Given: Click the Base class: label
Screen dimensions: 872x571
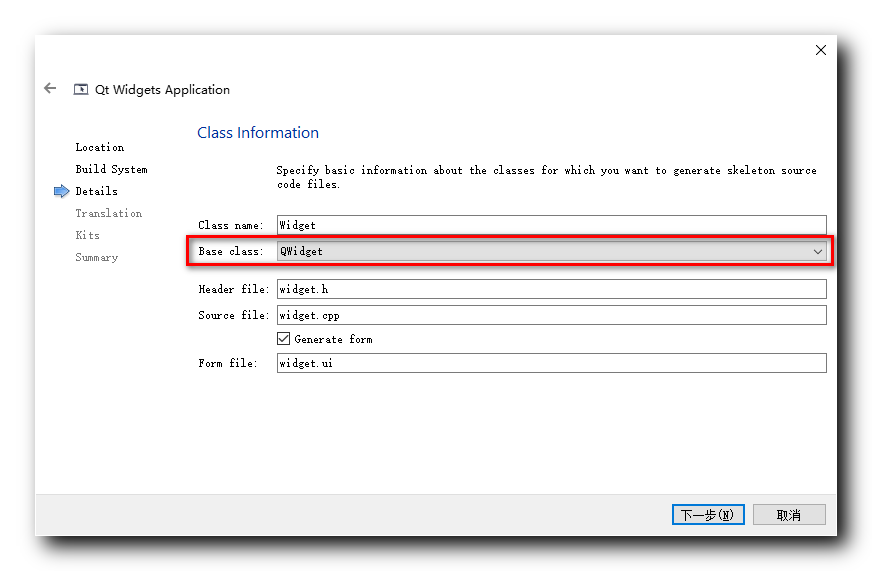Looking at the screenshot, I should 231,251.
